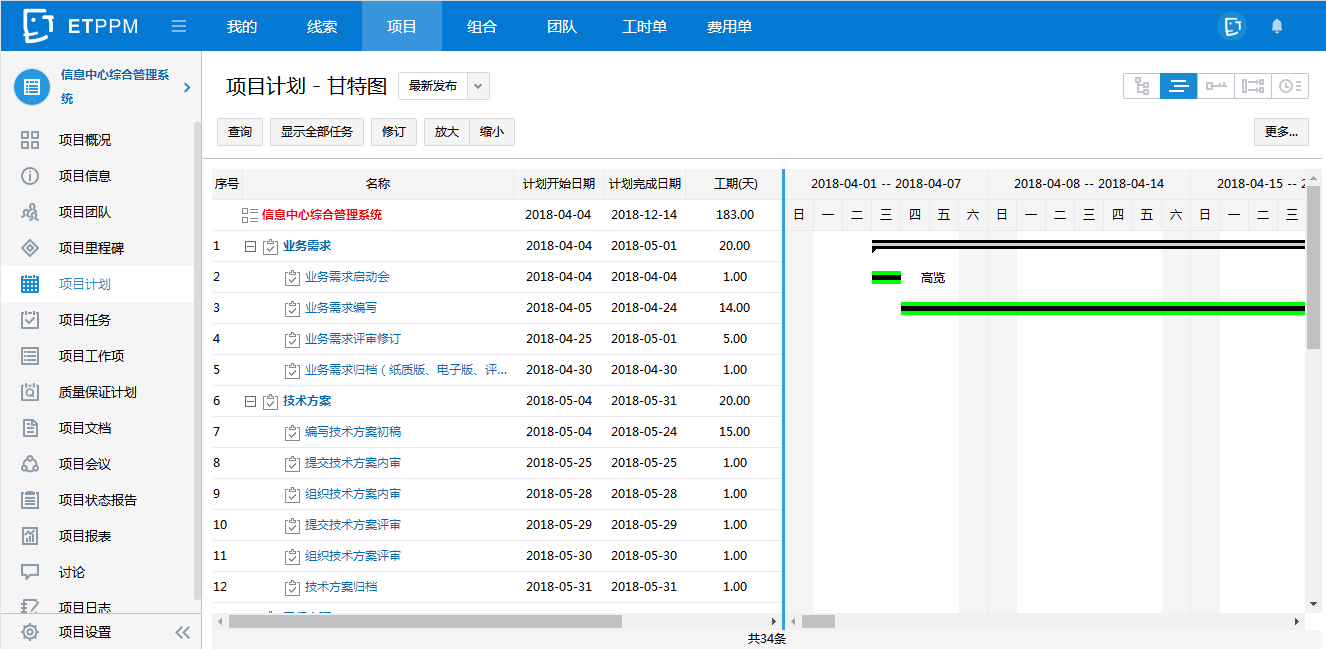The height and width of the screenshot is (649, 1326).
Task: Open 项目计划 in the sidebar
Action: [x=85, y=284]
